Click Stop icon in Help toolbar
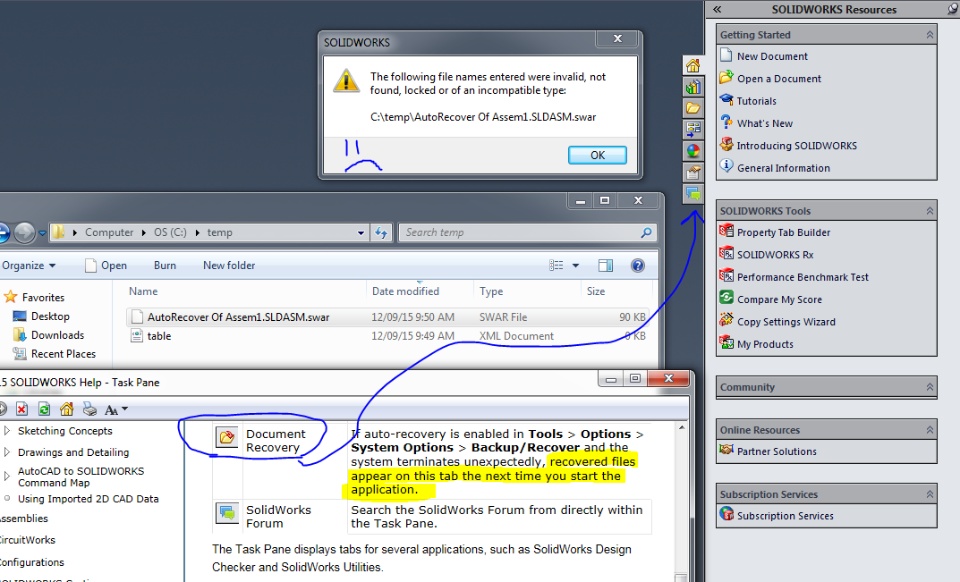Screen dimensions: 960x582 coord(22,409)
